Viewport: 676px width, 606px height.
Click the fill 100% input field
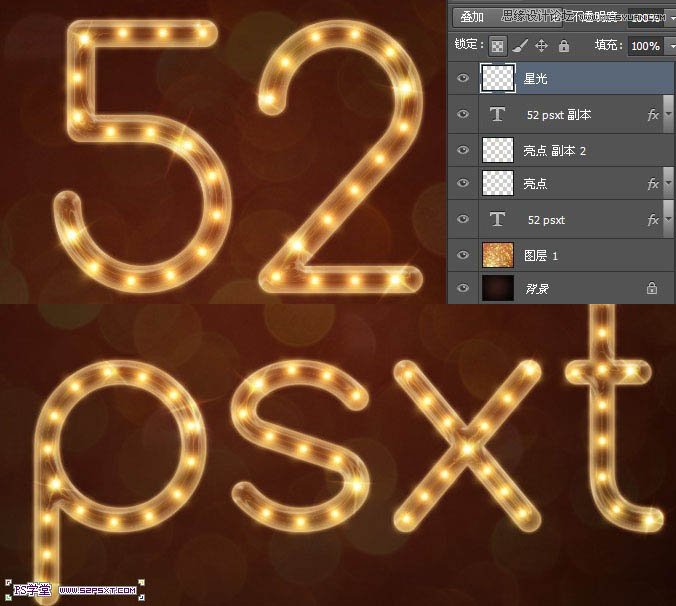coord(643,46)
